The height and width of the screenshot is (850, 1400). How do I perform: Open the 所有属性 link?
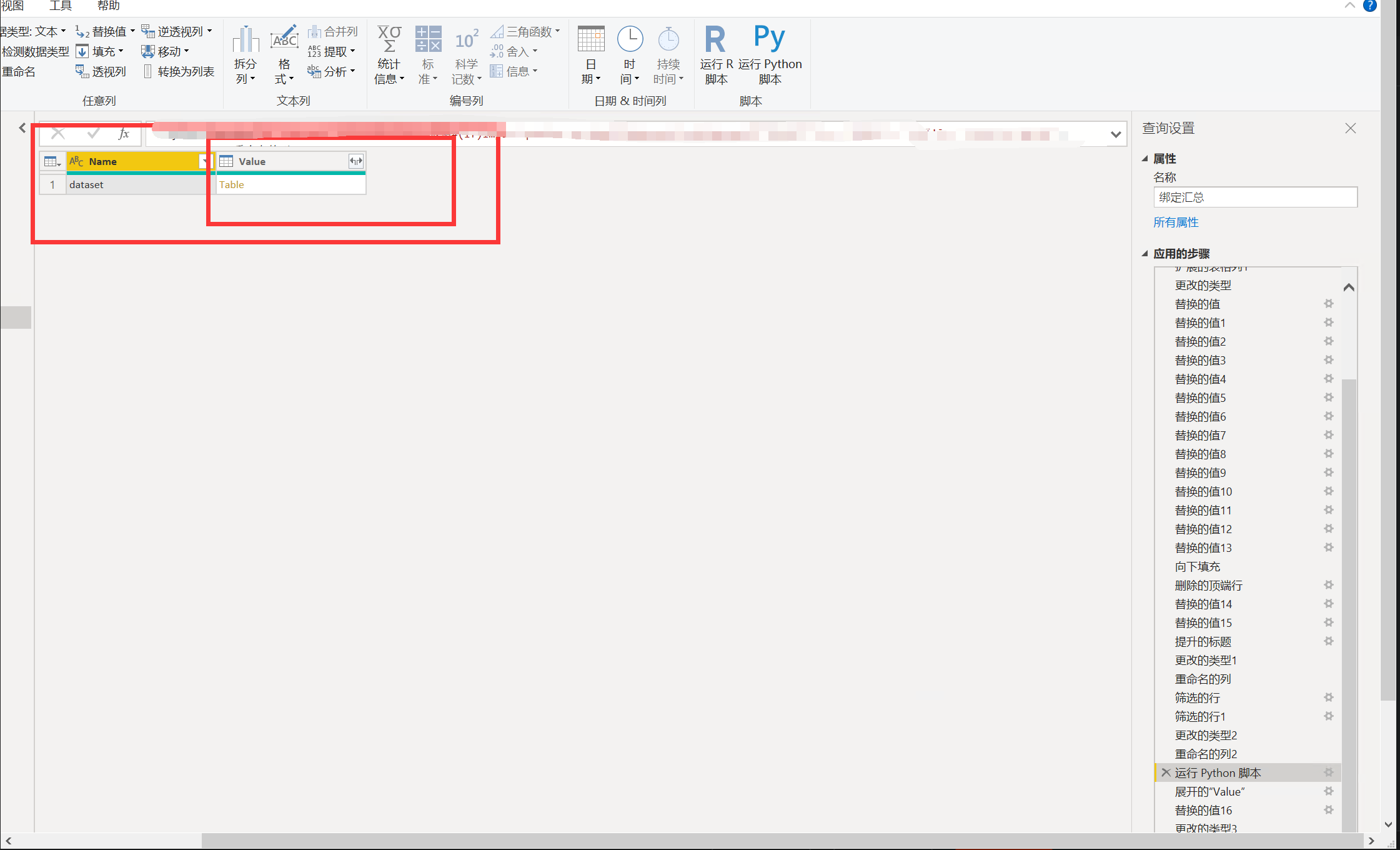1176,222
